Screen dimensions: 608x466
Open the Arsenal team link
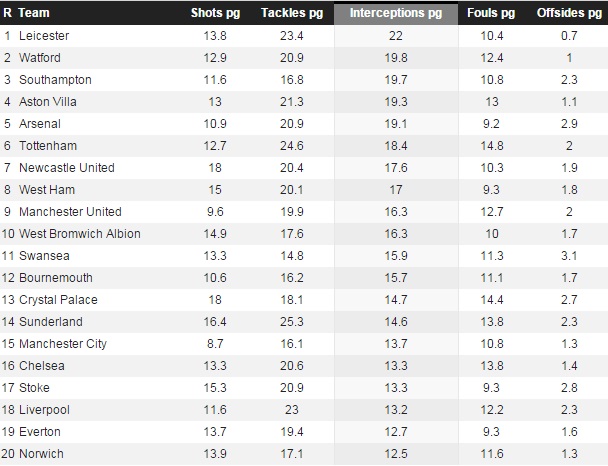[40, 124]
